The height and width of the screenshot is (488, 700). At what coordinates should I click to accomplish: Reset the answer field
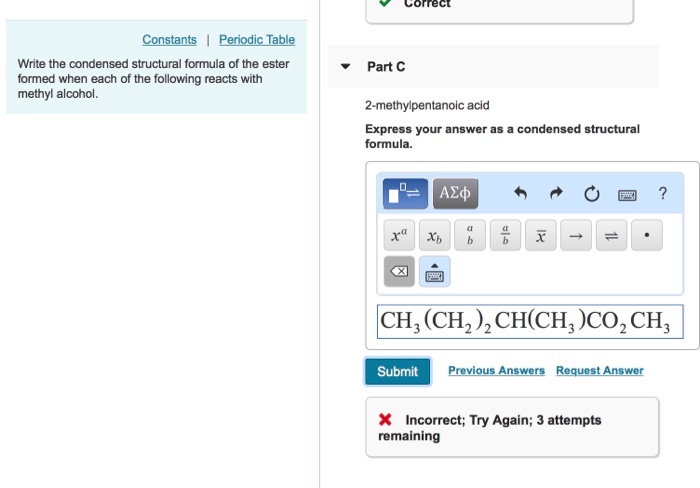592,194
